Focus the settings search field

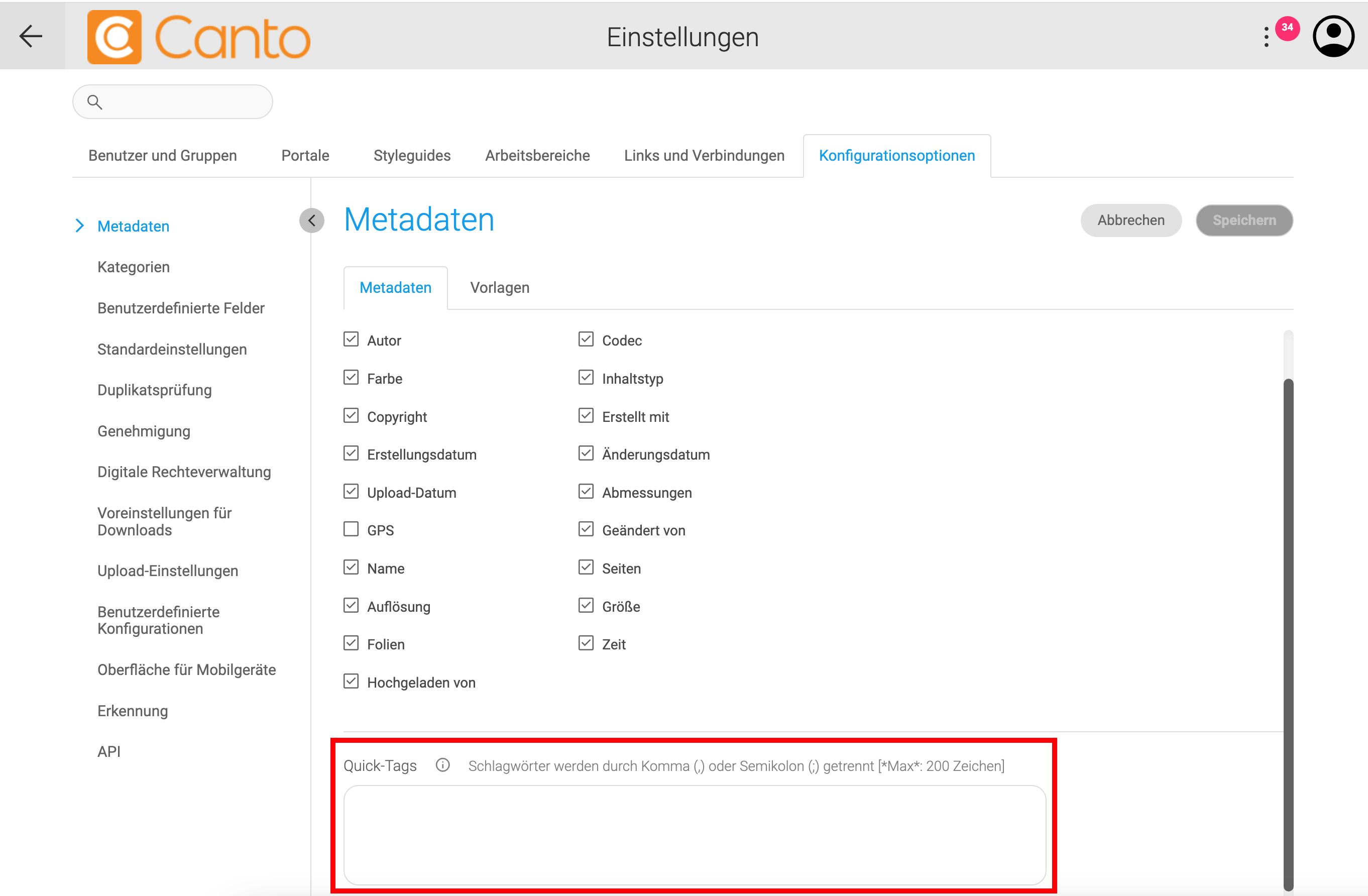(x=172, y=102)
